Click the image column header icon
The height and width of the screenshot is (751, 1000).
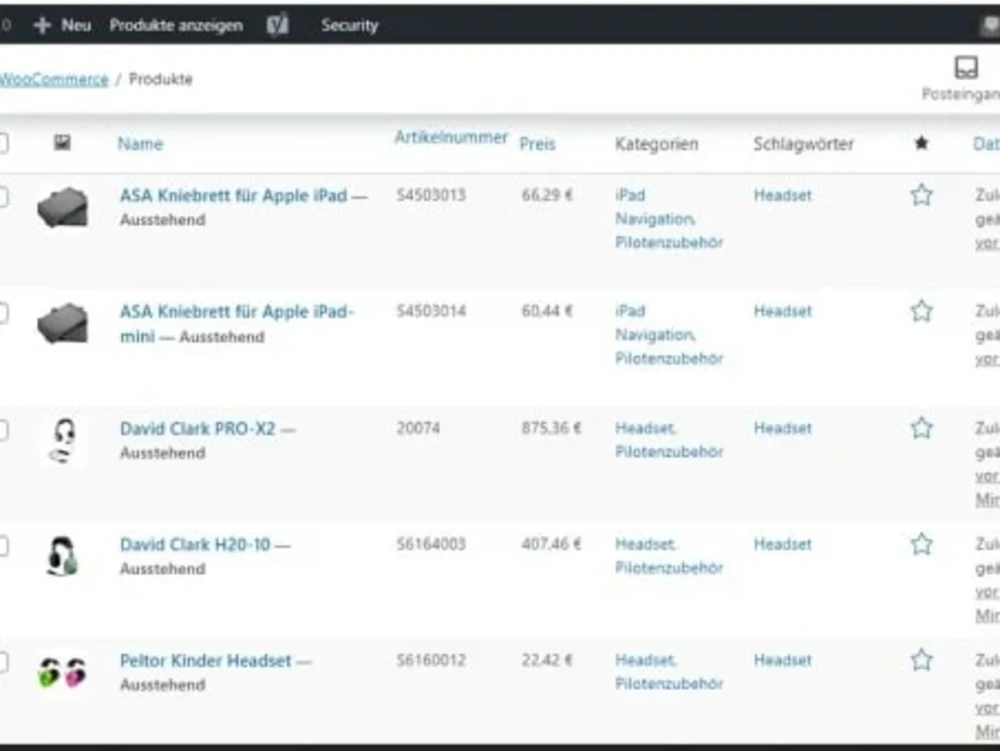point(62,142)
